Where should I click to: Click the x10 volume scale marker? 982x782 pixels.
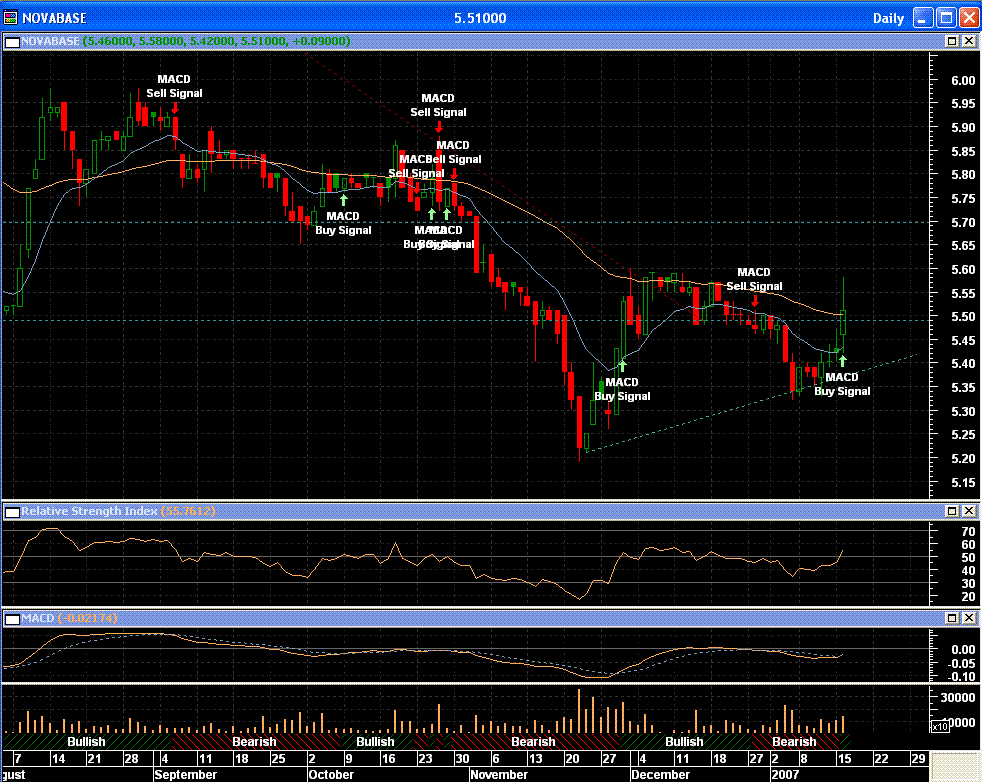939,727
